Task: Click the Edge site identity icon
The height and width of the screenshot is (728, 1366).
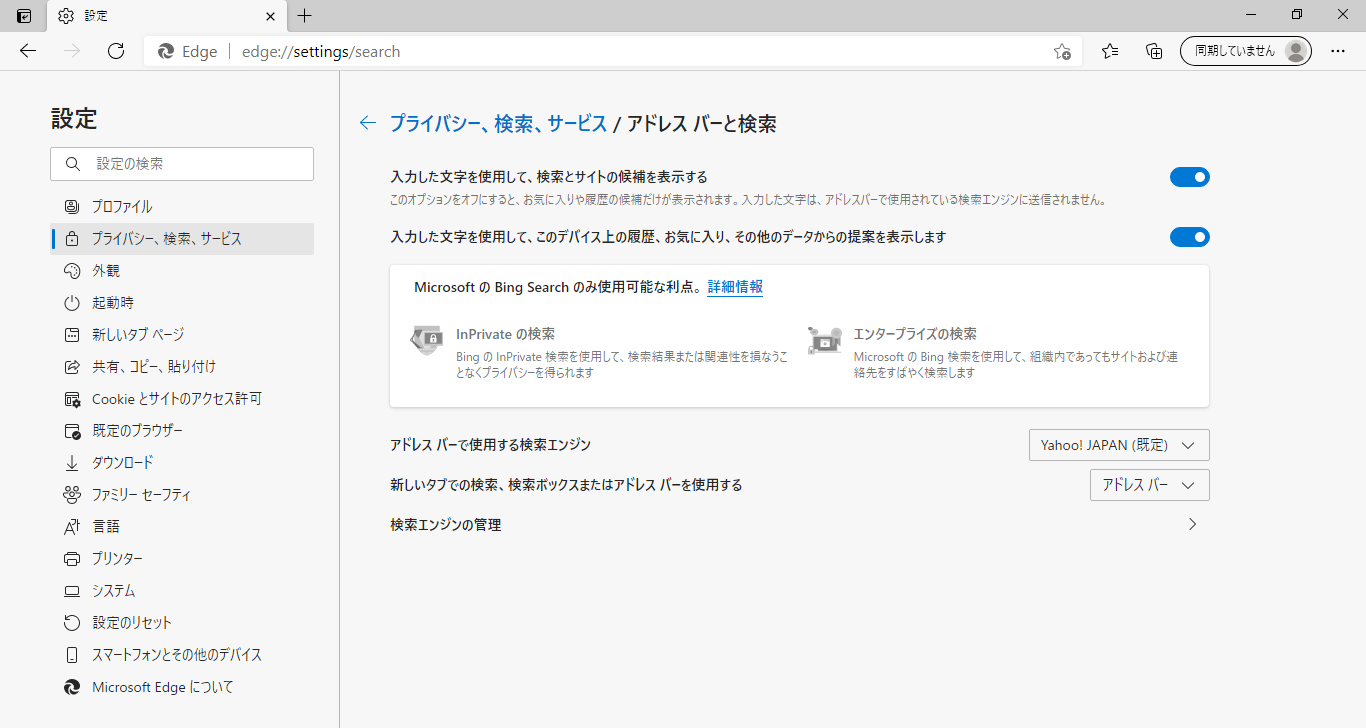Action: click(x=166, y=52)
